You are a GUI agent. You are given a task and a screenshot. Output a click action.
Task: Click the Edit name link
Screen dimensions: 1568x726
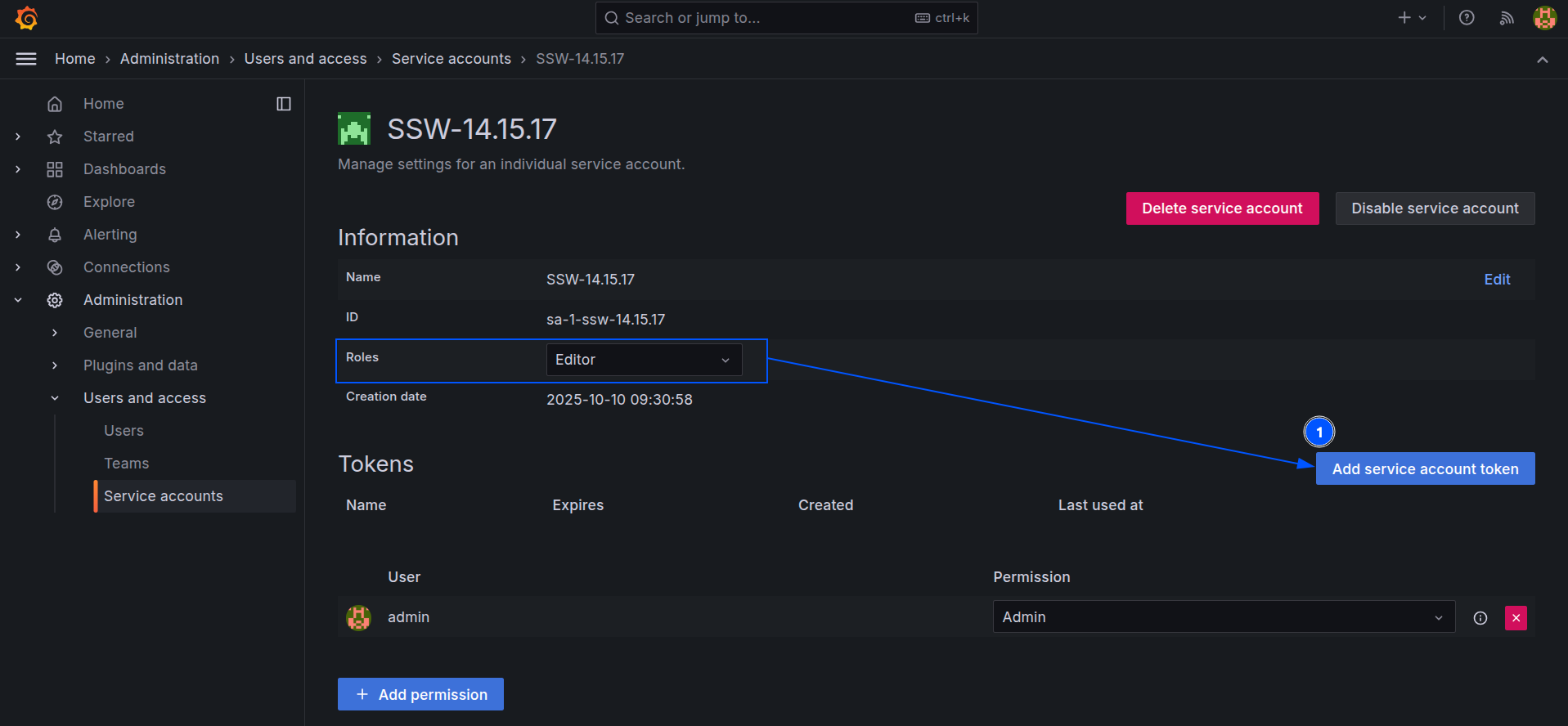(1497, 280)
